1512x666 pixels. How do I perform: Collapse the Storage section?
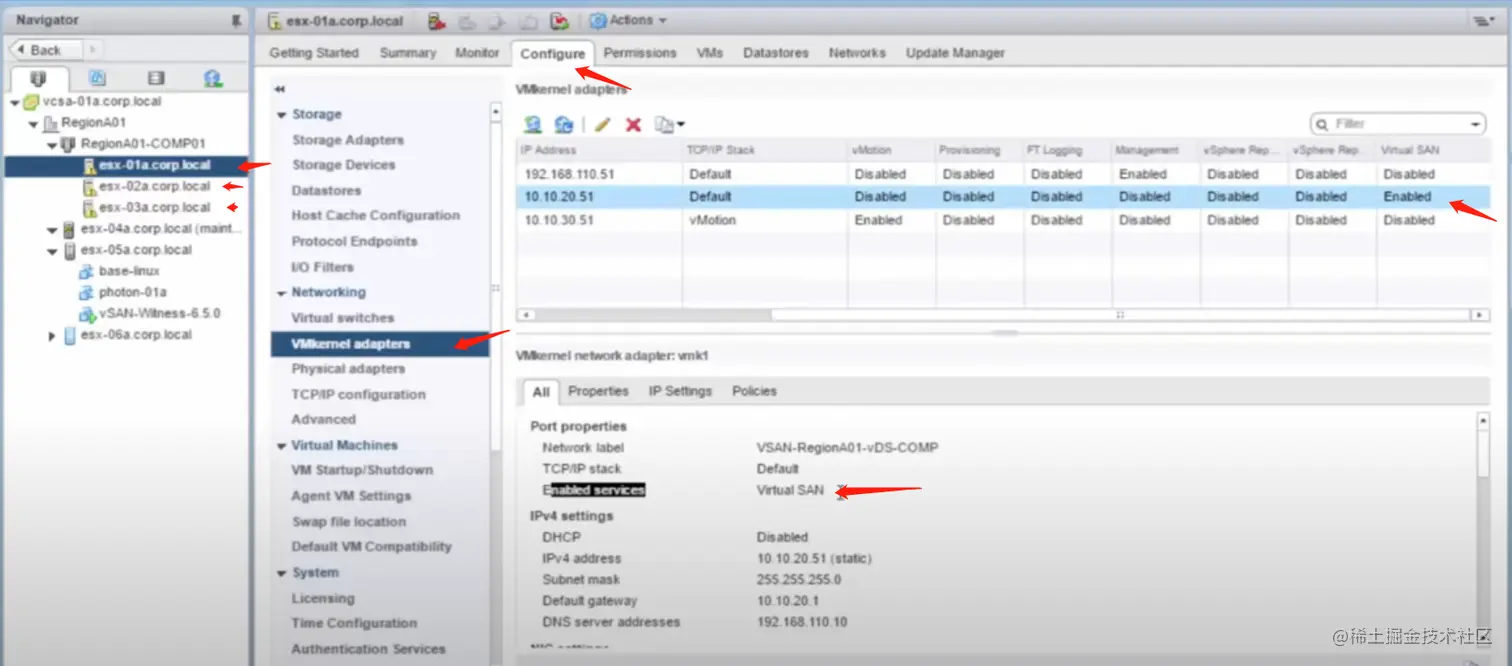click(282, 115)
